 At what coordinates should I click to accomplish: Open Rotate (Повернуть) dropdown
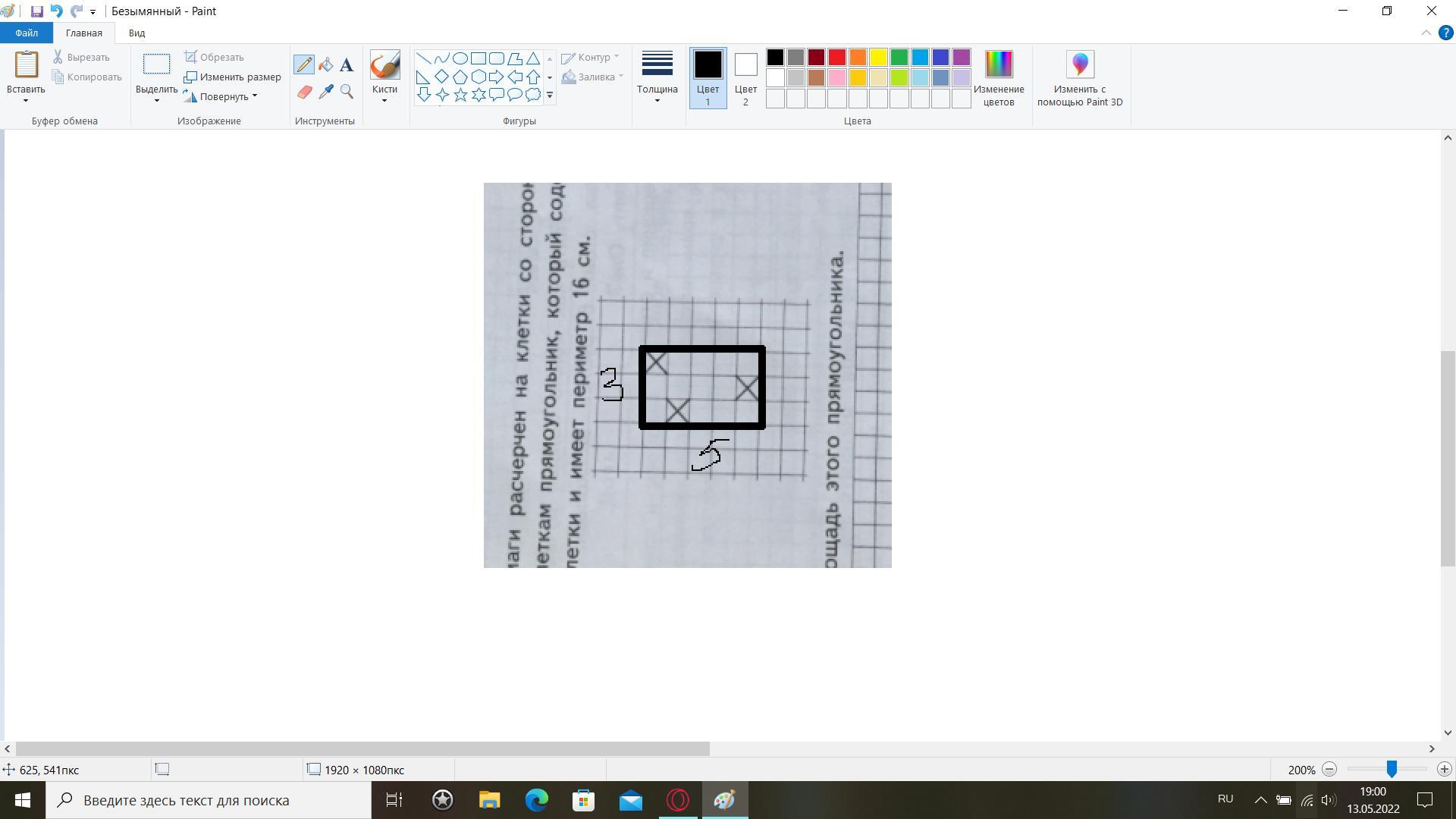[x=221, y=96]
